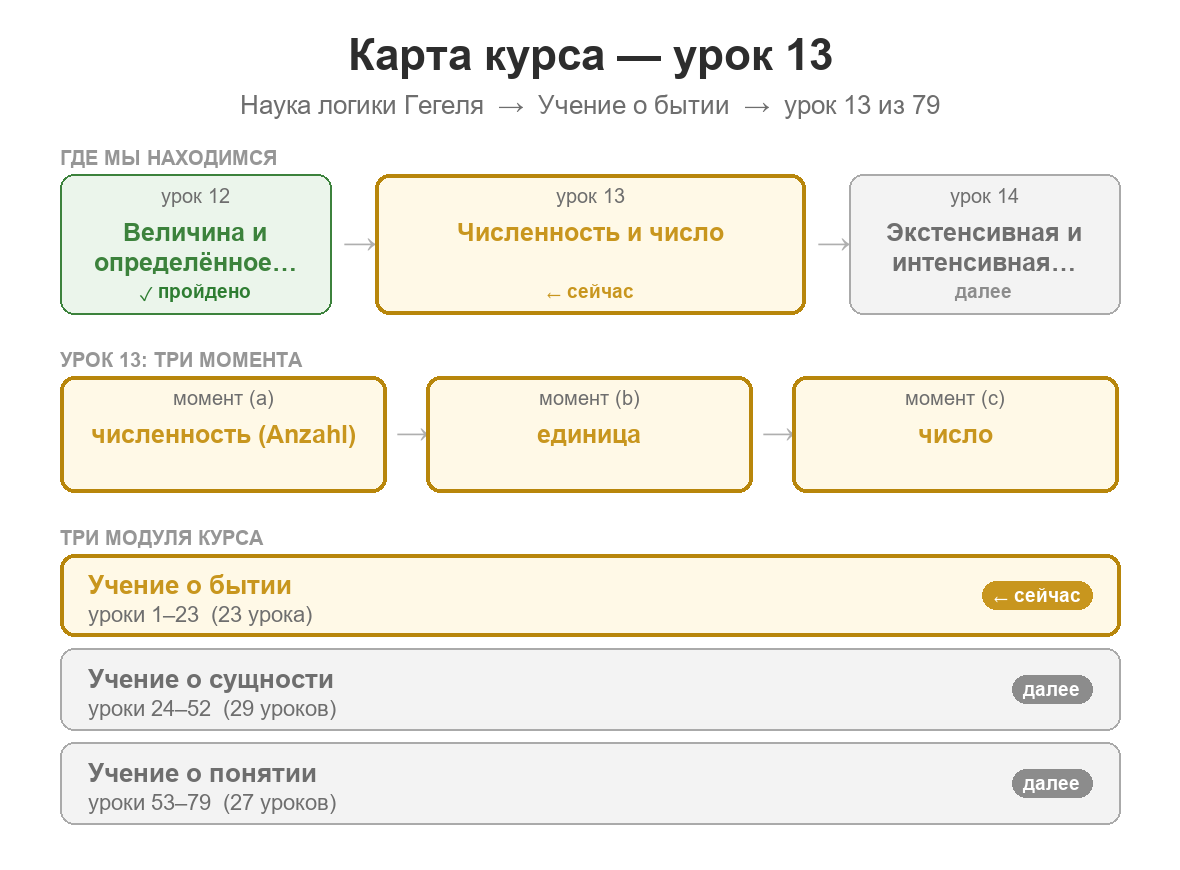Viewport: 1180px width, 870px height.
Task: Click the arrow between moment (b) and moment (c)
Action: tap(778, 434)
